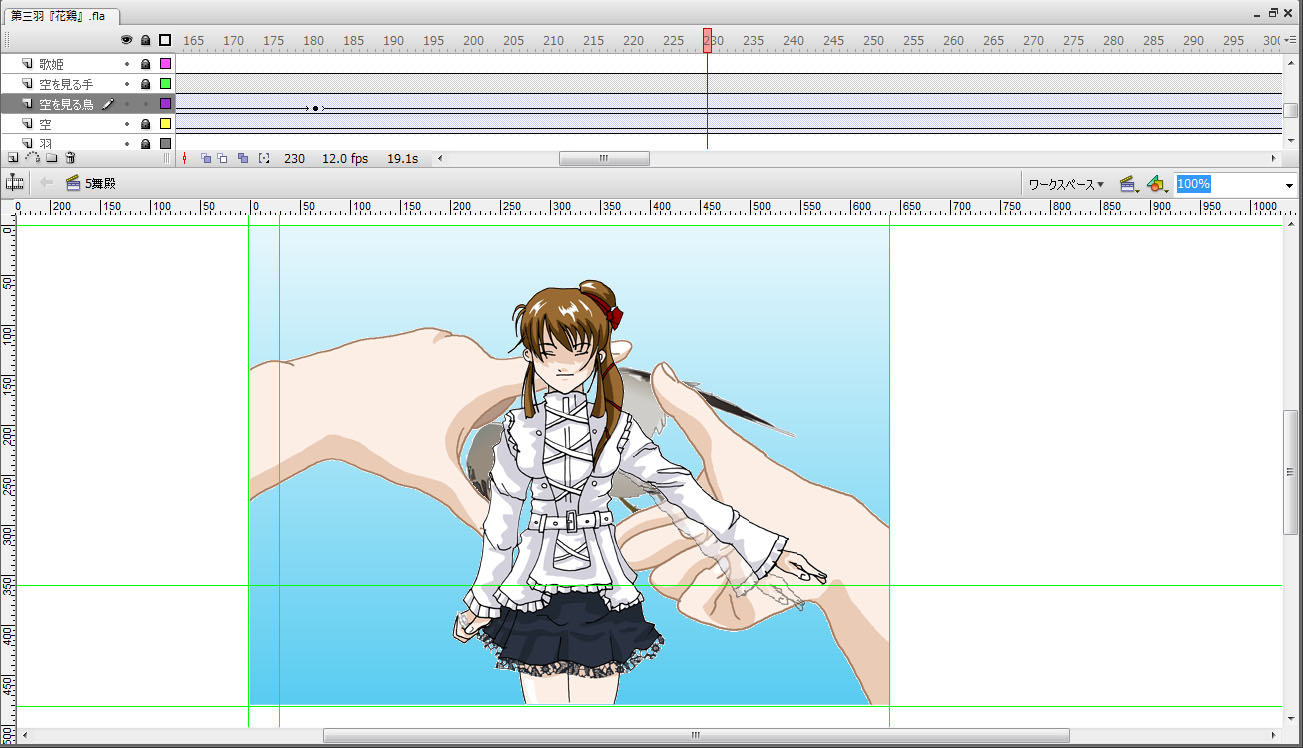Toggle visibility dot for 羽 layer
This screenshot has height=748, width=1303.
point(127,144)
